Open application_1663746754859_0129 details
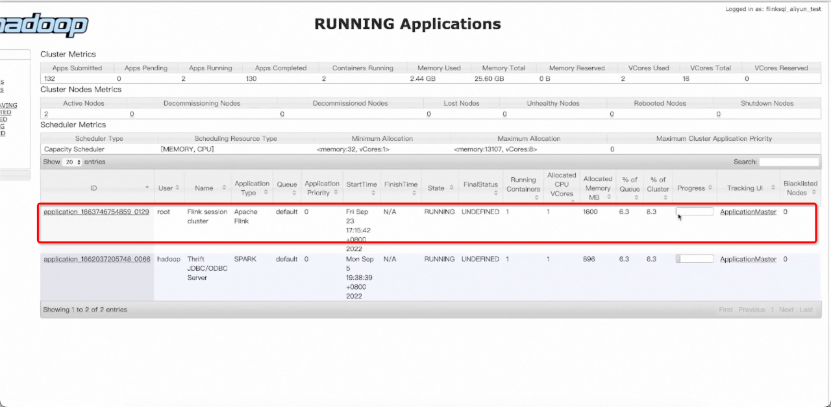The width and height of the screenshot is (832, 408). [x=96, y=212]
